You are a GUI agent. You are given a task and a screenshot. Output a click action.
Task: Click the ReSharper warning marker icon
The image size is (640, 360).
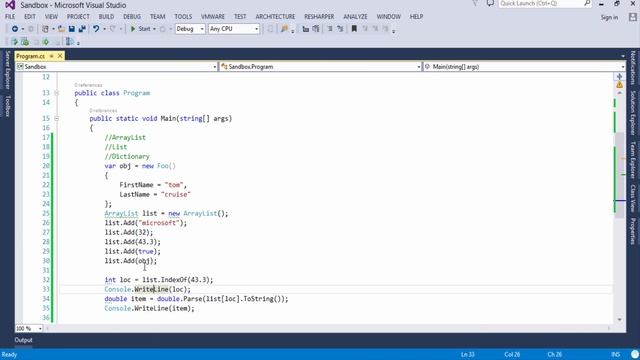coord(620,85)
